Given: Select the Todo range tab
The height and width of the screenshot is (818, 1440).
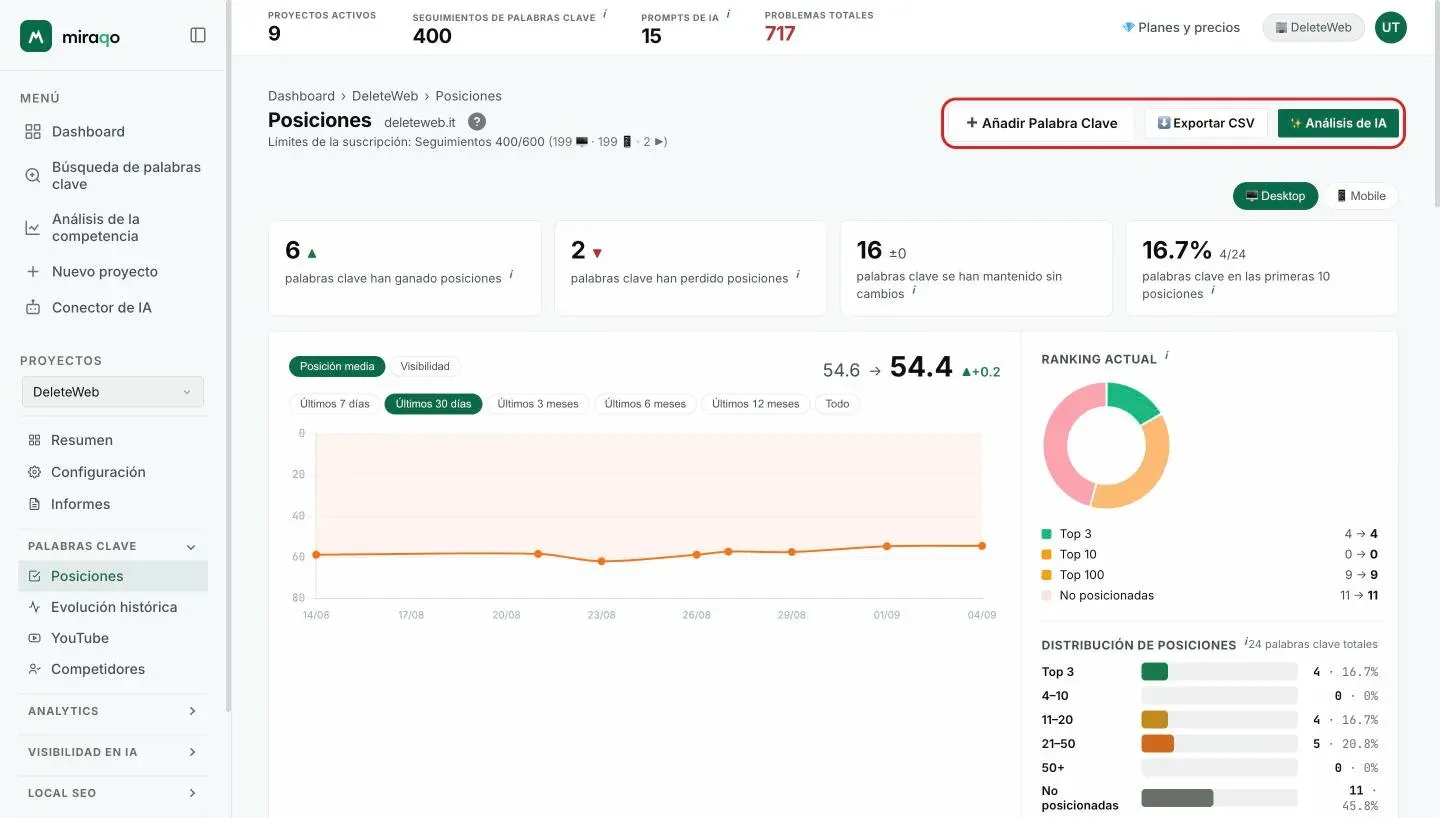Looking at the screenshot, I should pos(838,404).
